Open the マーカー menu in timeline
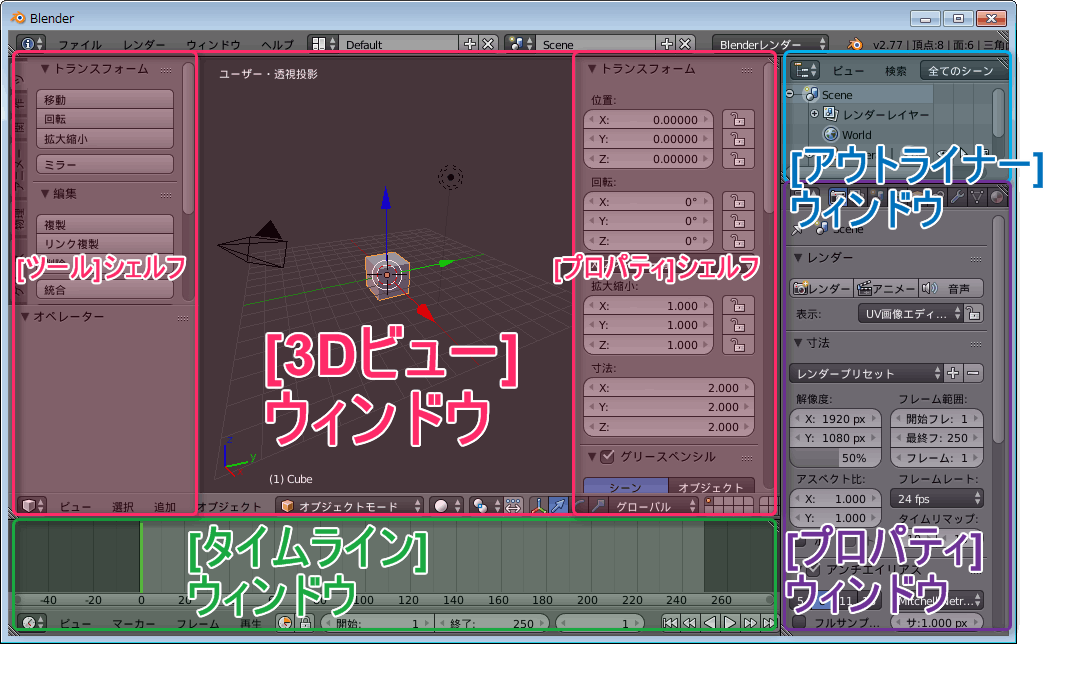 (x=134, y=623)
